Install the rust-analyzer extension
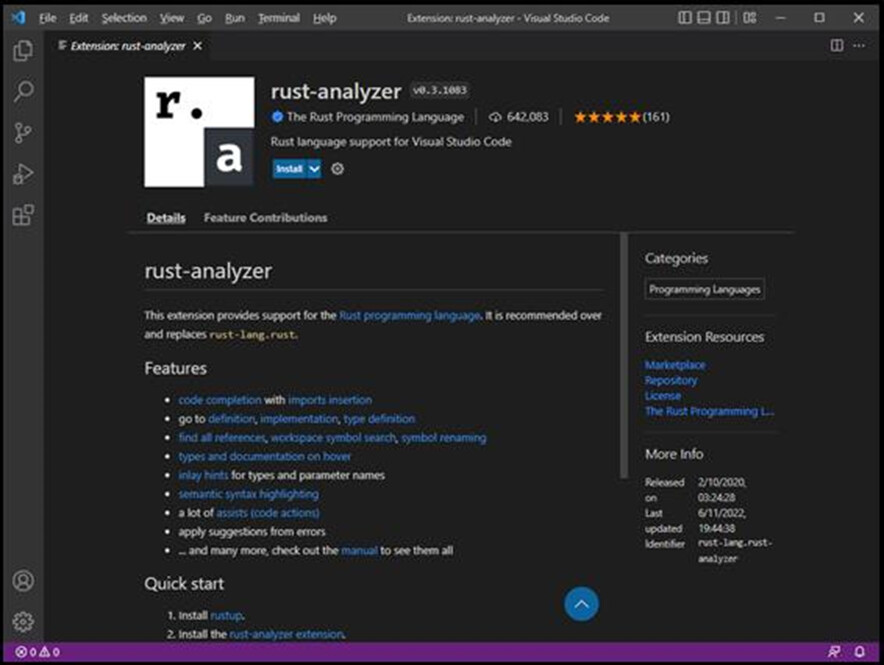 [x=289, y=169]
